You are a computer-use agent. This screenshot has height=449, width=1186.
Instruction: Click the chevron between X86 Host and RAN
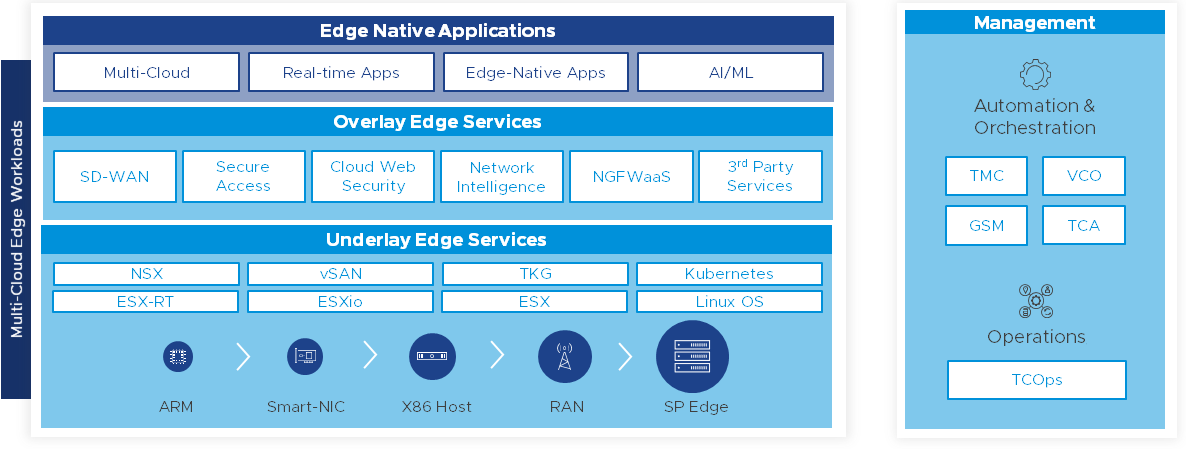pyautogui.click(x=497, y=355)
